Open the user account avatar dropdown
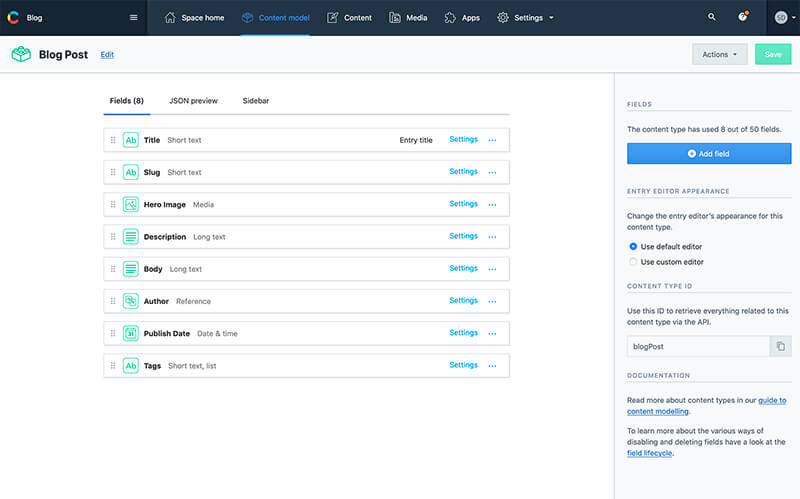The image size is (800, 499). [x=783, y=17]
